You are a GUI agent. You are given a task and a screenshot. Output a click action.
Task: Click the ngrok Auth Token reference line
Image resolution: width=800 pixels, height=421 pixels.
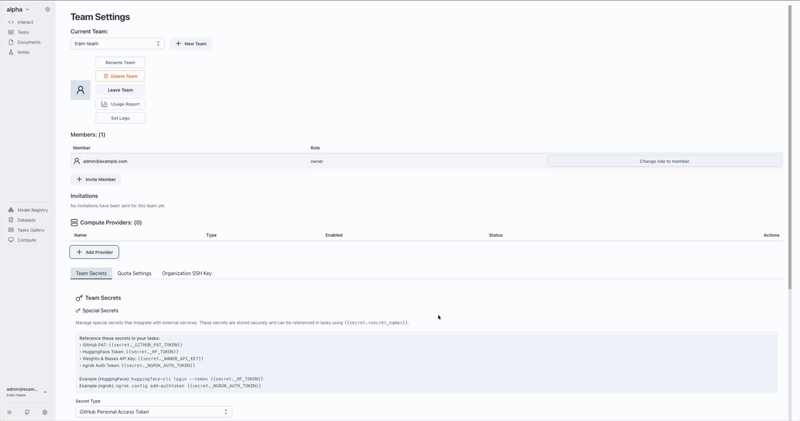(x=137, y=365)
